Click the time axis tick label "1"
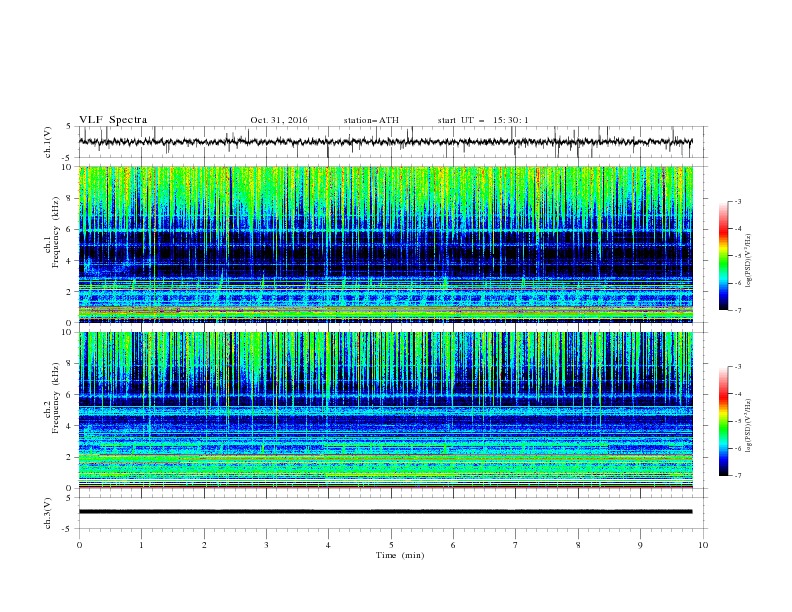 [141, 545]
